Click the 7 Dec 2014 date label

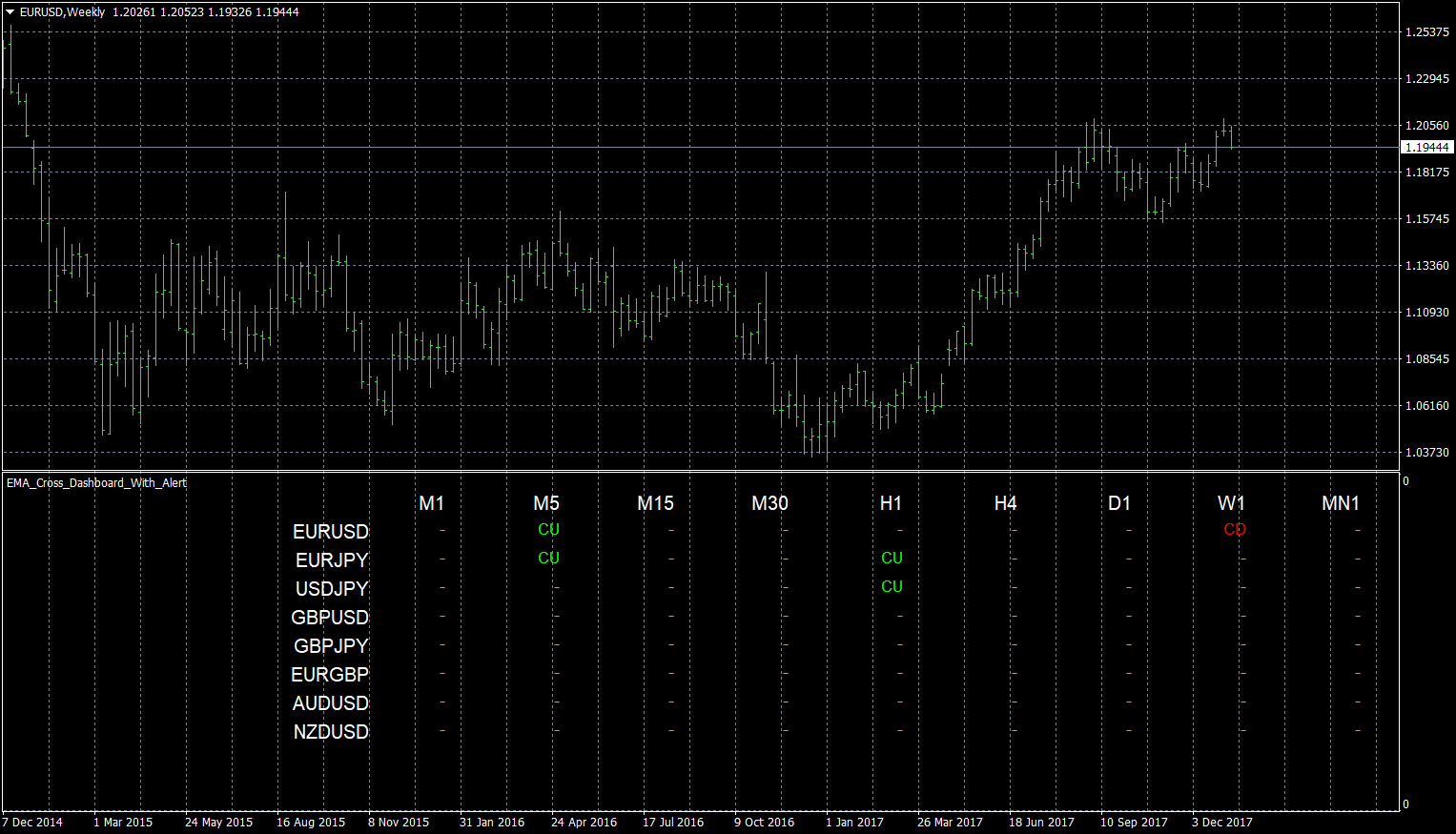32,823
